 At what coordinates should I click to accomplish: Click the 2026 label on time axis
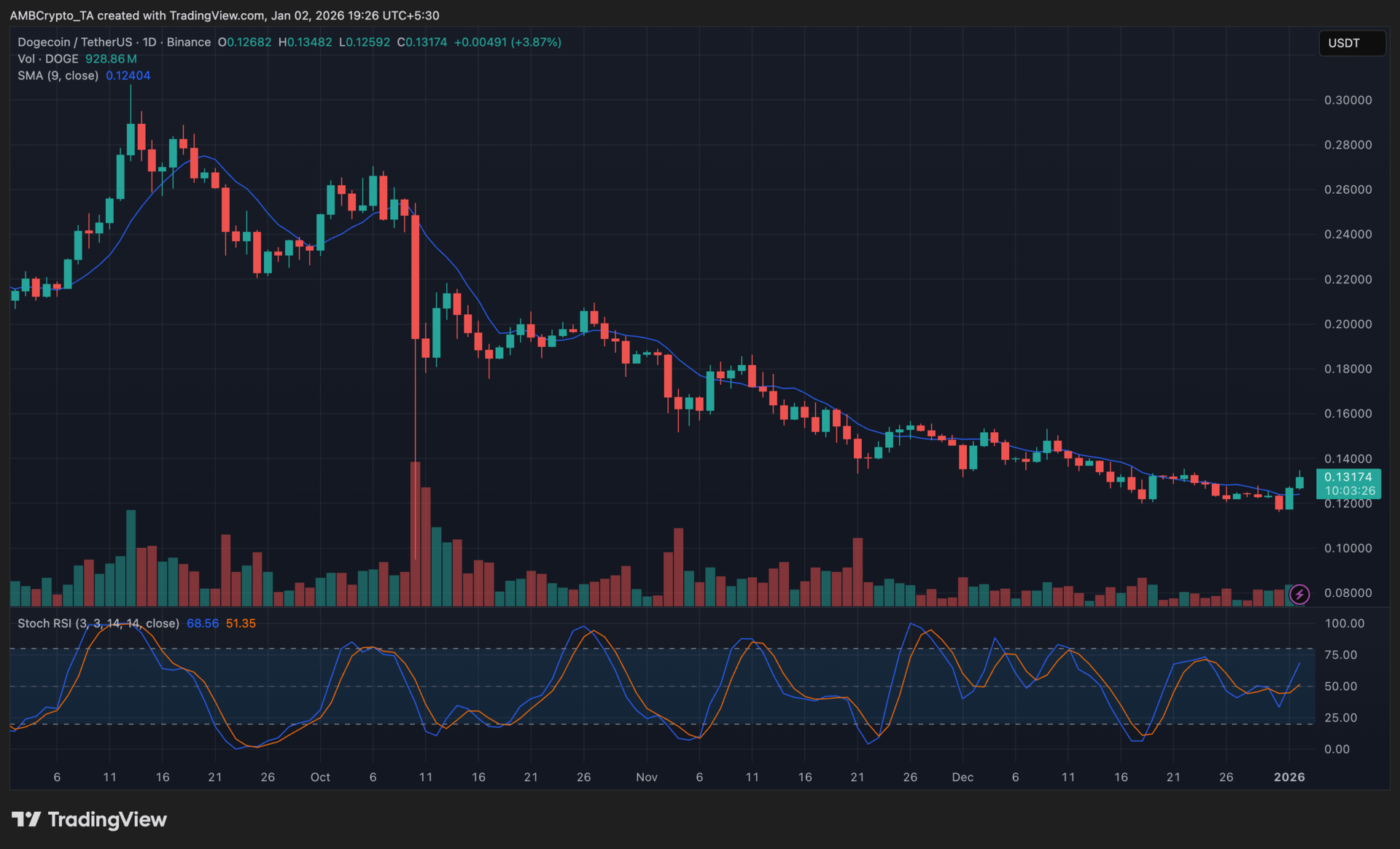coord(1288,777)
